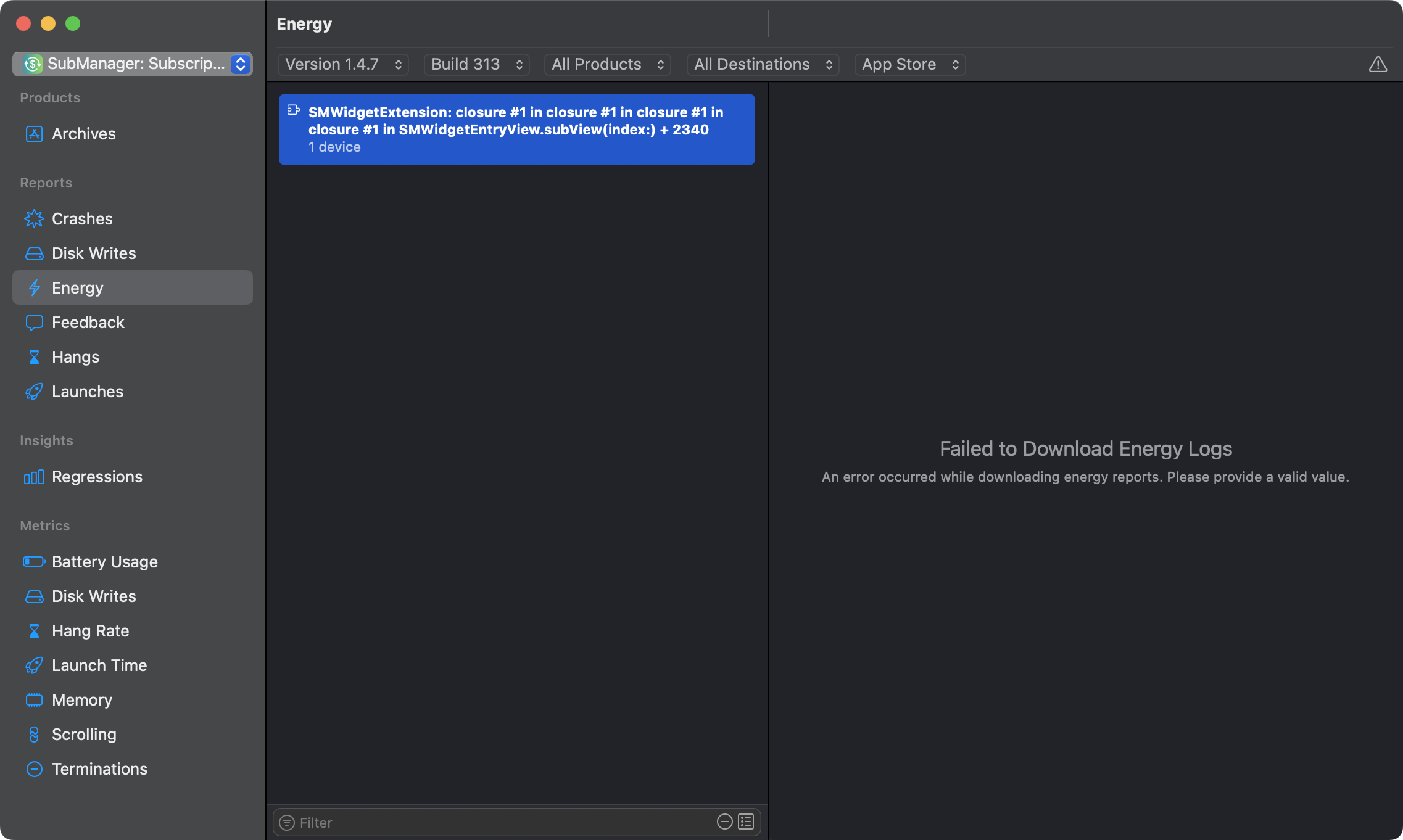Open Regressions insights
Viewport: 1403px width, 840px height.
(x=133, y=477)
